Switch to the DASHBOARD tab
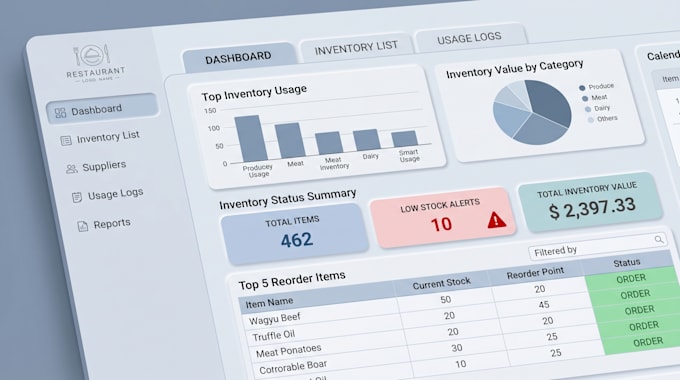The image size is (680, 380). pos(238,57)
